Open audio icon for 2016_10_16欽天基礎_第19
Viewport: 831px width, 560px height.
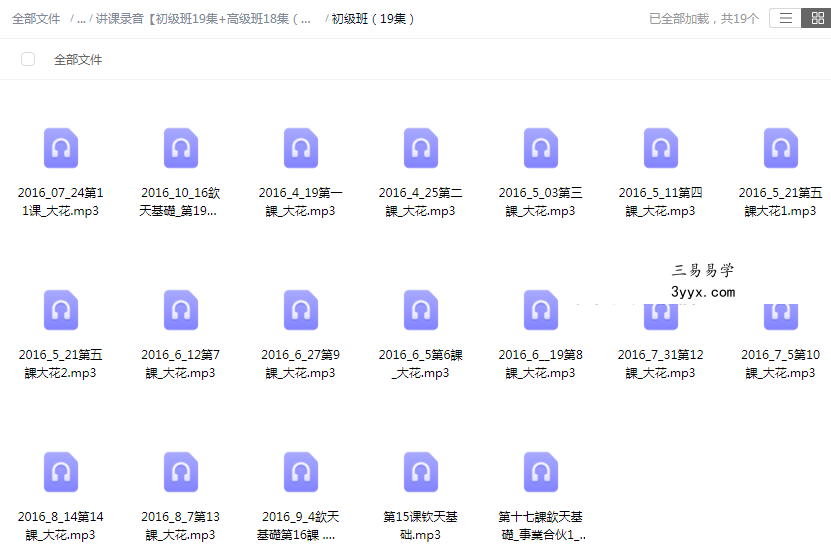[x=181, y=148]
